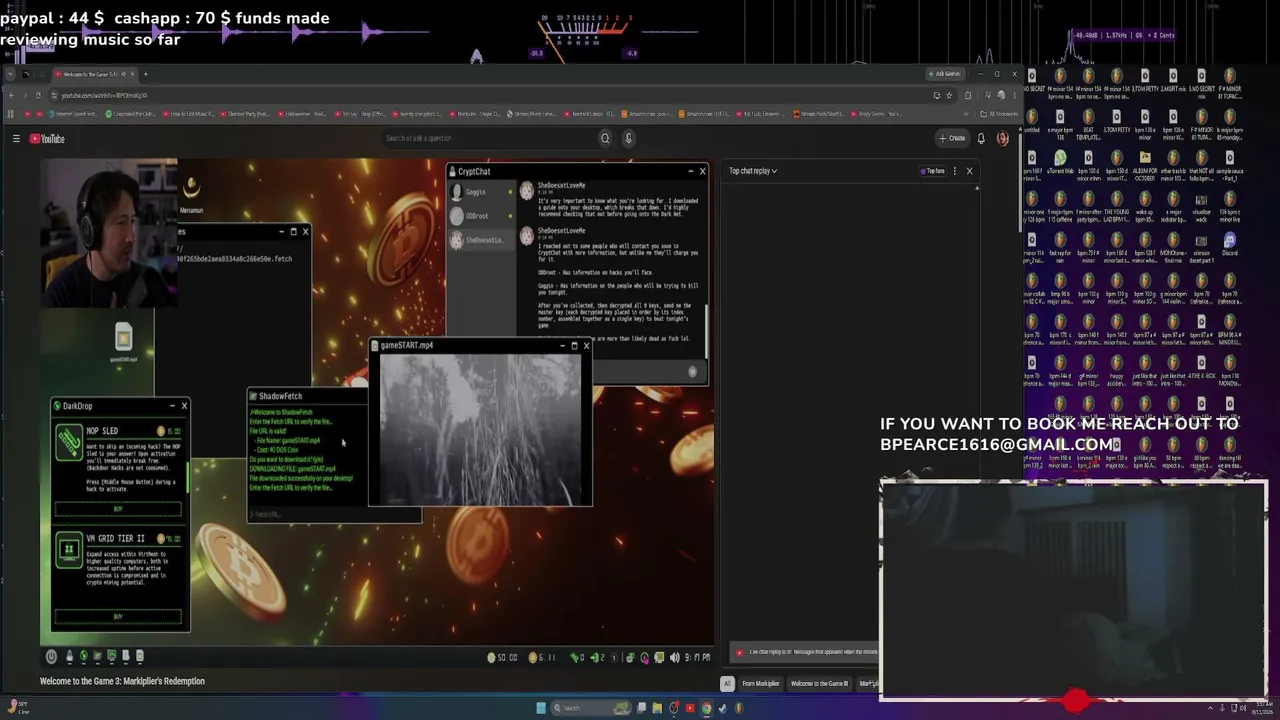
Task: Go back with the browser back arrow
Action: click(11, 95)
